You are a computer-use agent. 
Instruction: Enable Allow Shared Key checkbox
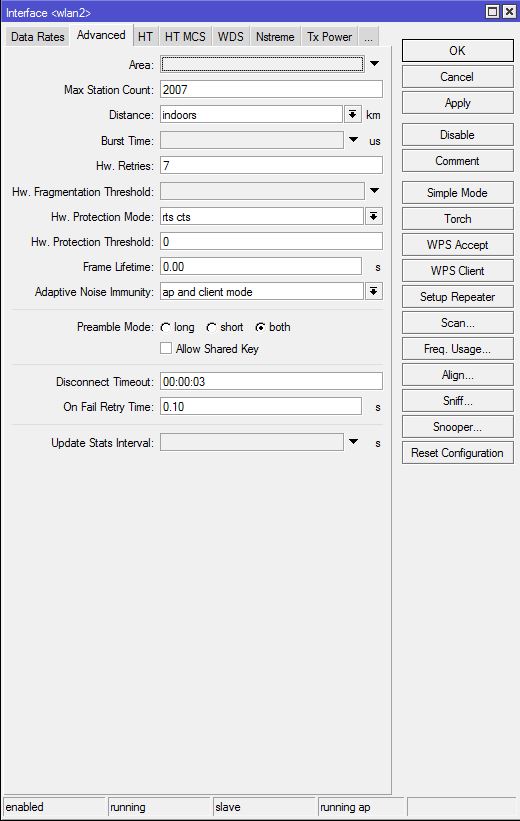tap(166, 348)
